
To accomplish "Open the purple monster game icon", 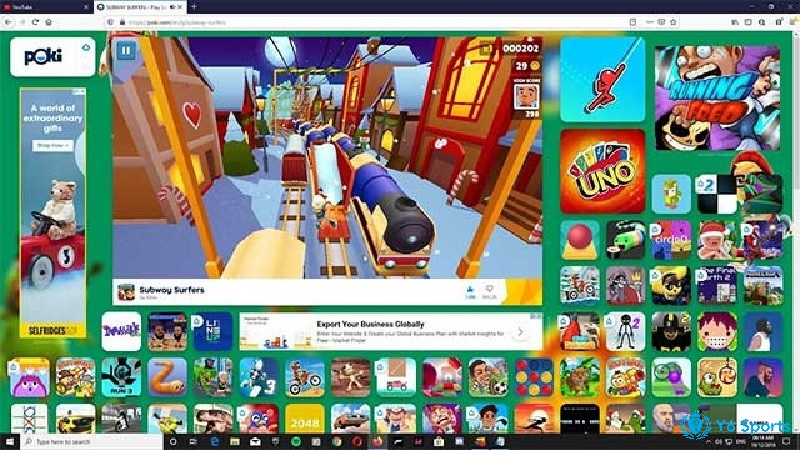I will pyautogui.click(x=30, y=378).
